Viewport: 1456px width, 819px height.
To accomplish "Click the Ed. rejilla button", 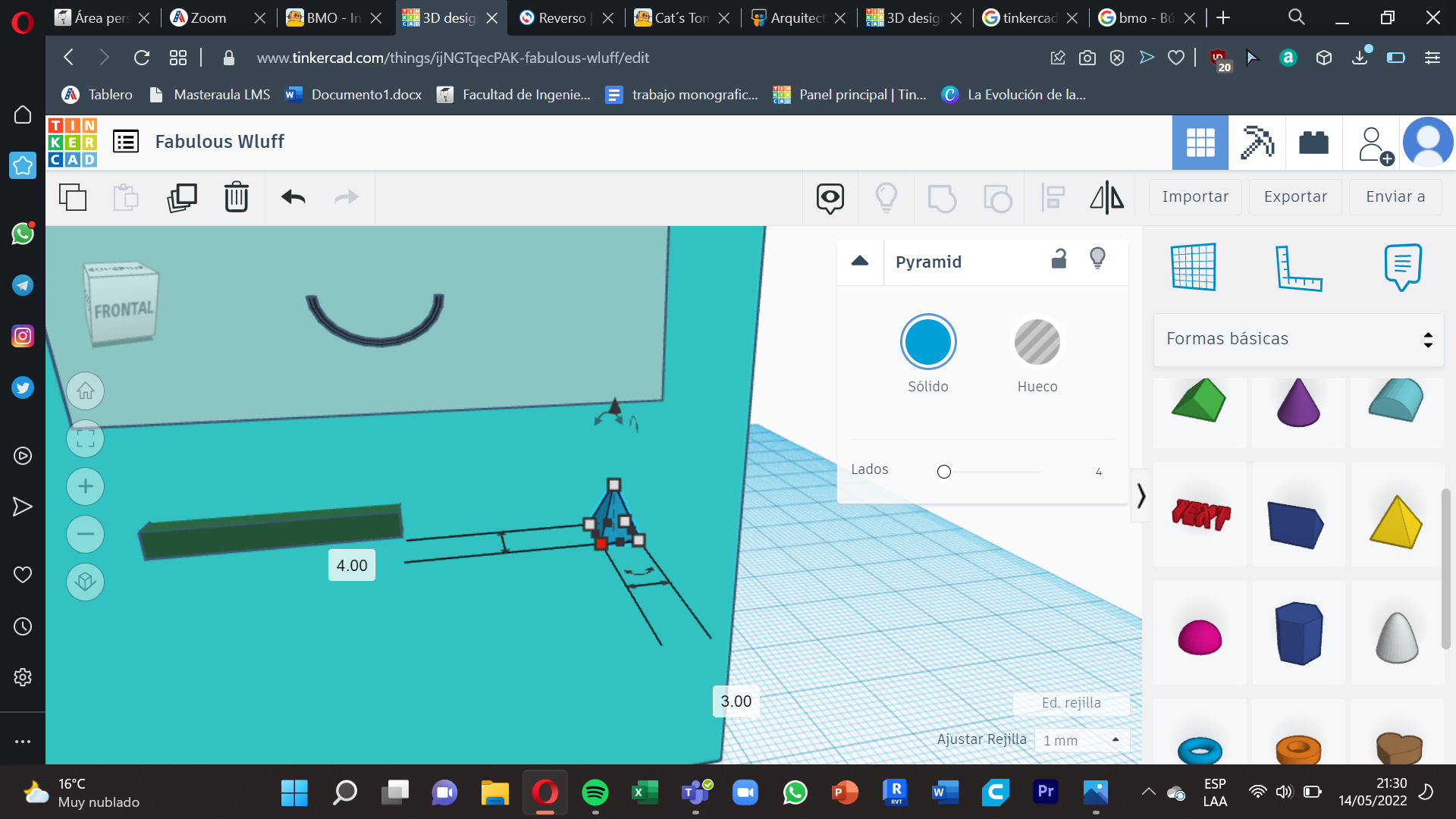I will (1071, 703).
